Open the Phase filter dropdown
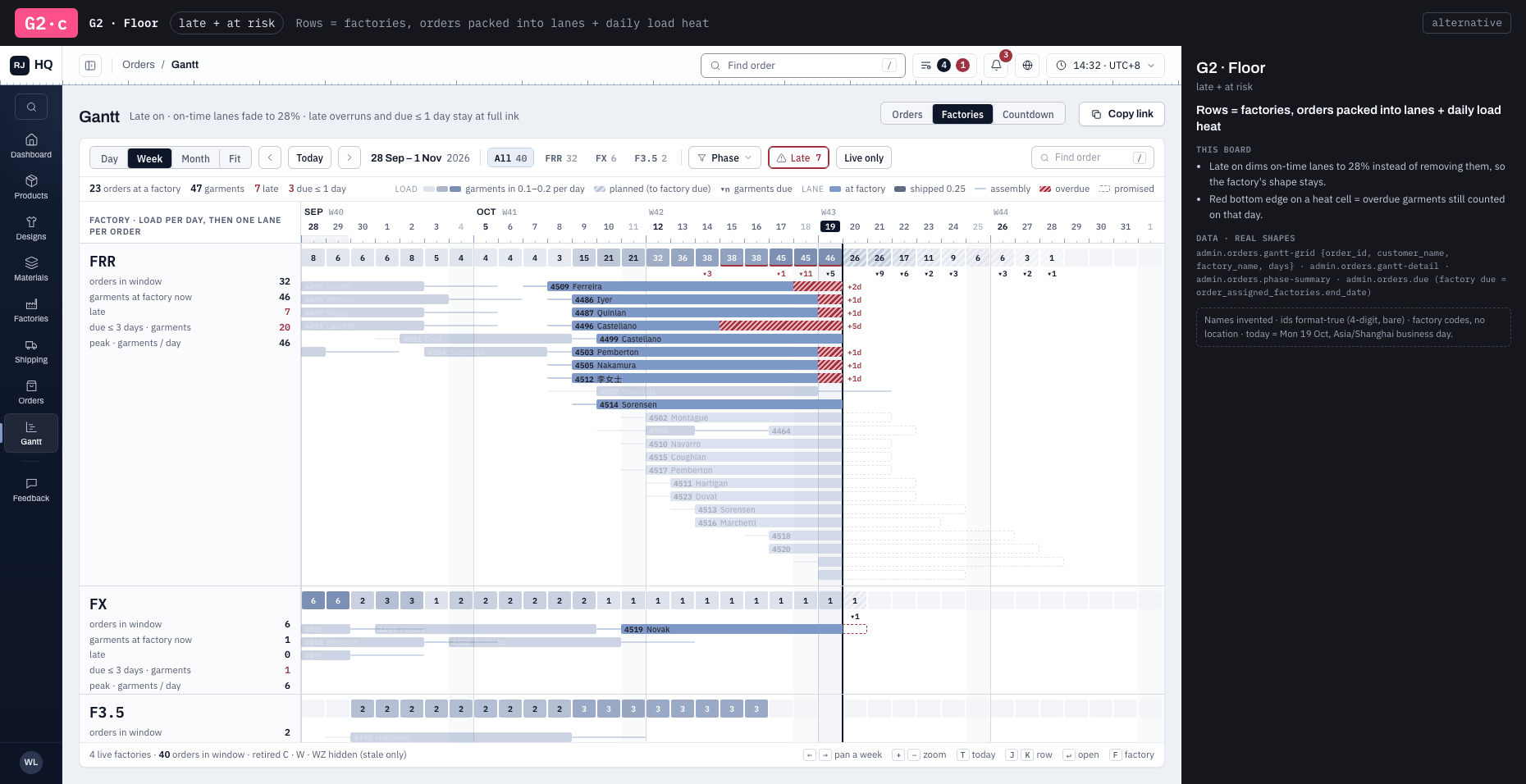The image size is (1526, 784). click(x=724, y=157)
